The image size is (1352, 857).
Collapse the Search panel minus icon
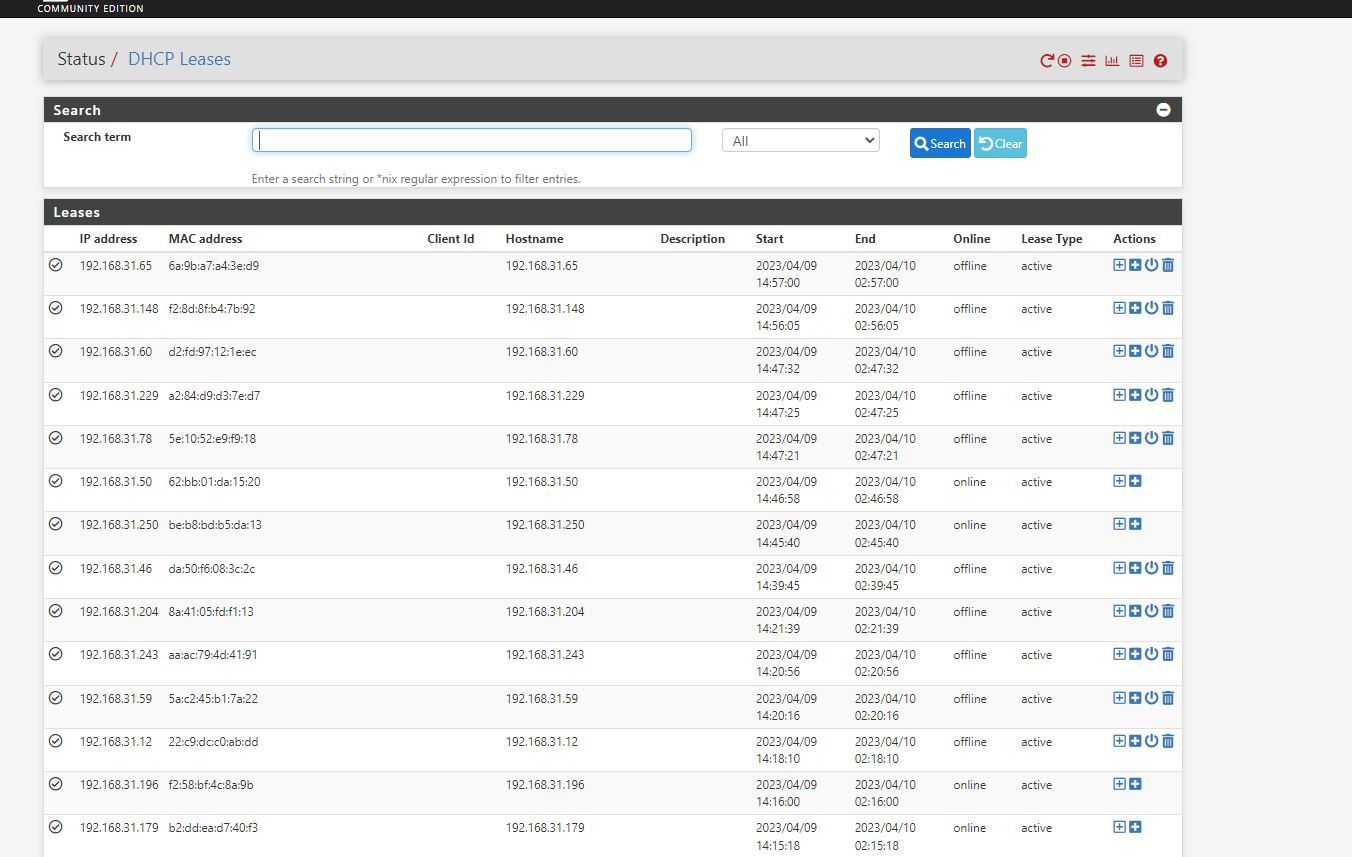click(1163, 110)
